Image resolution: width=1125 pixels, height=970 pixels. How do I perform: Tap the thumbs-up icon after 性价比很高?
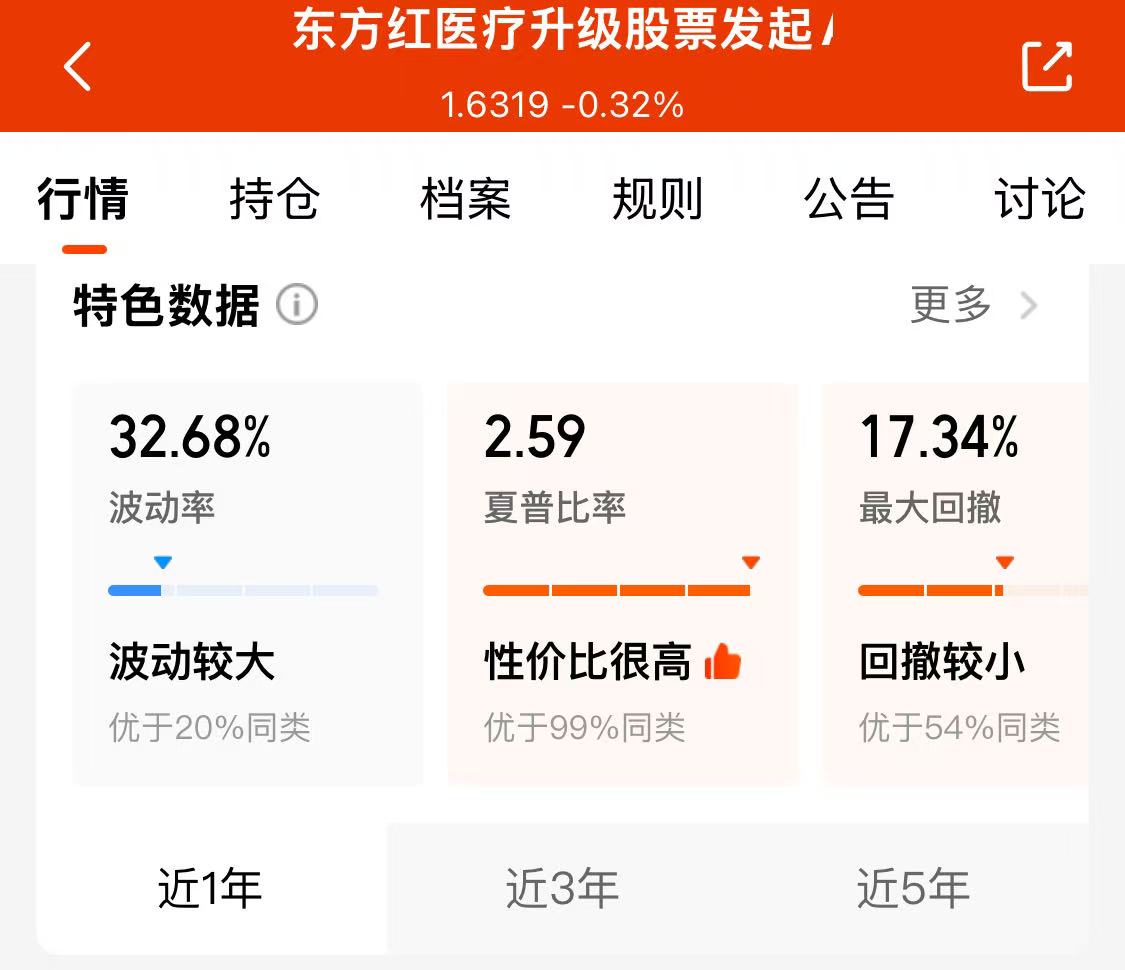722,661
